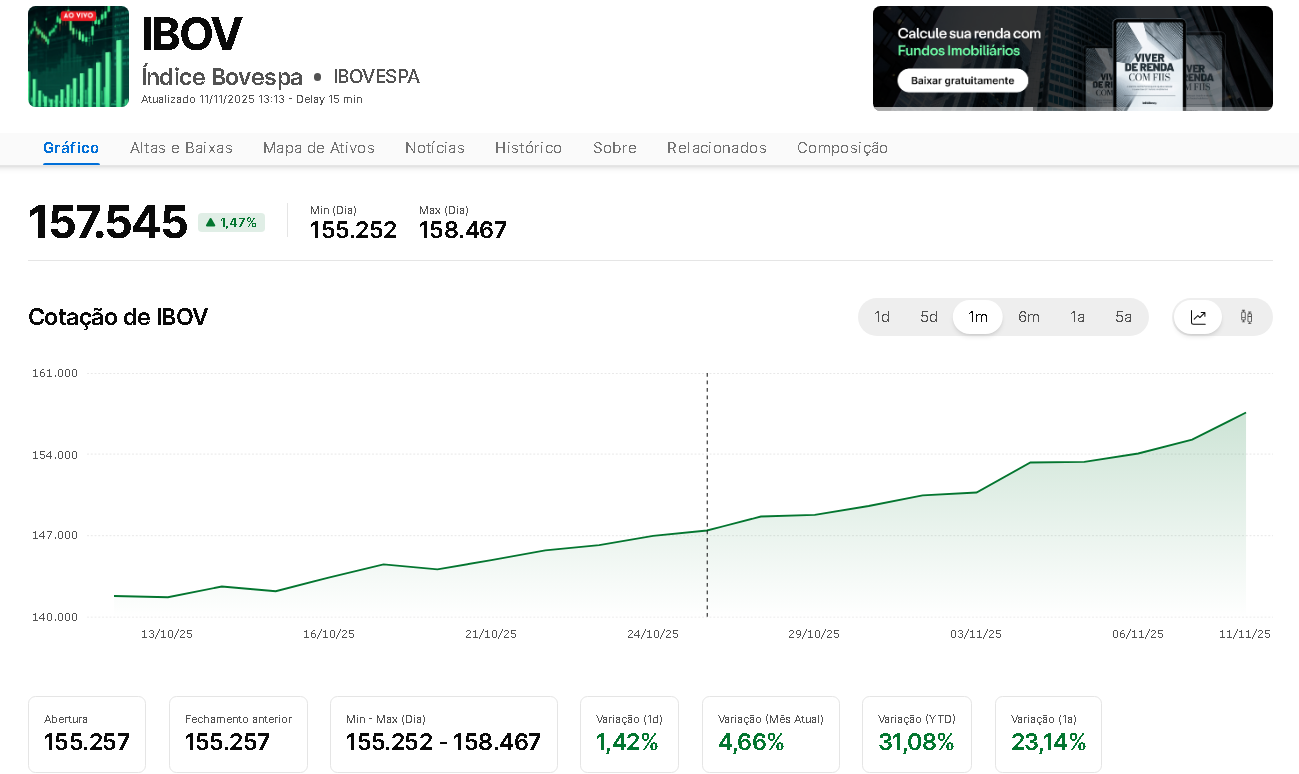Click the IBOV live chart logo

(78, 57)
